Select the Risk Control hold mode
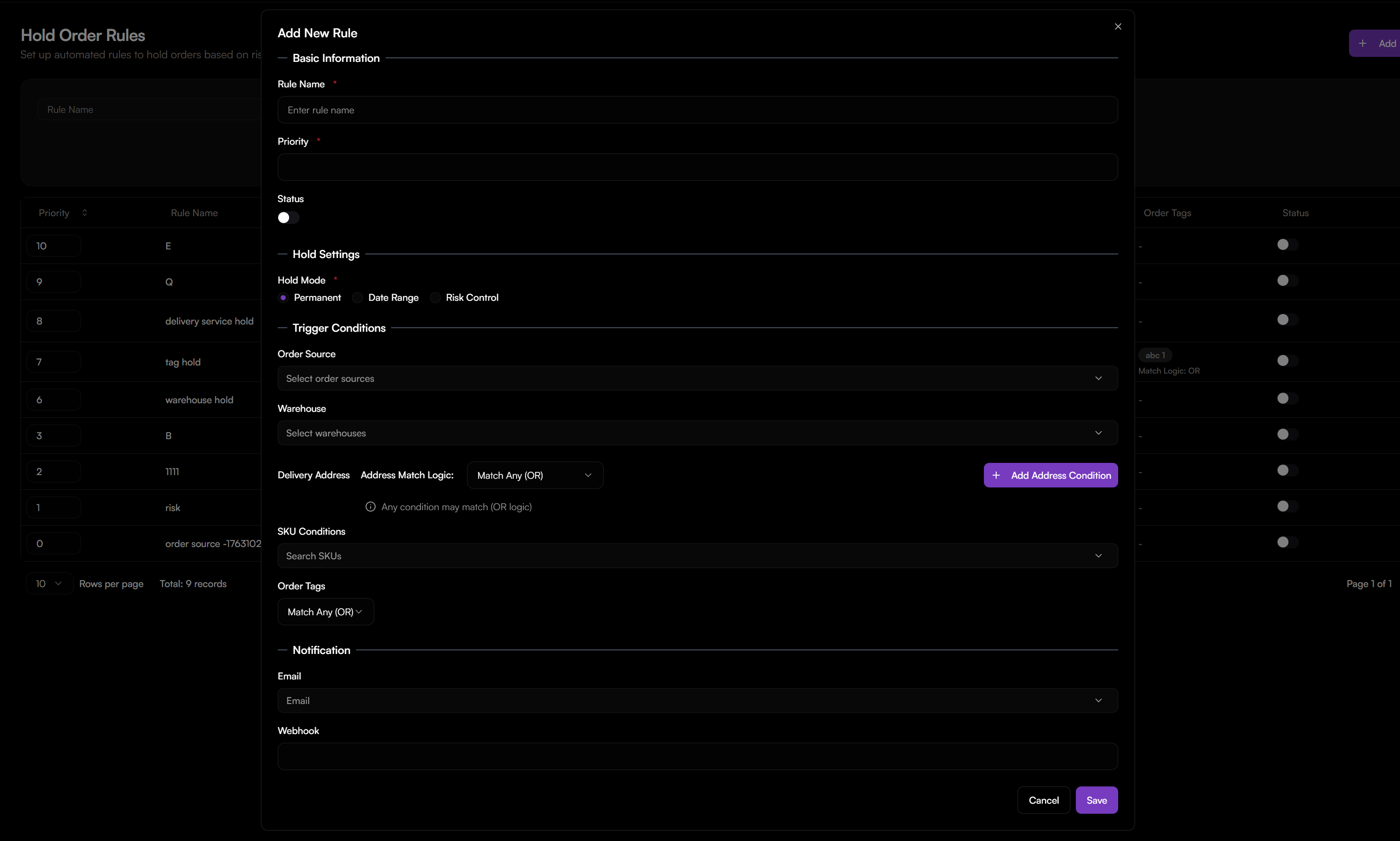The height and width of the screenshot is (841, 1400). [x=435, y=298]
